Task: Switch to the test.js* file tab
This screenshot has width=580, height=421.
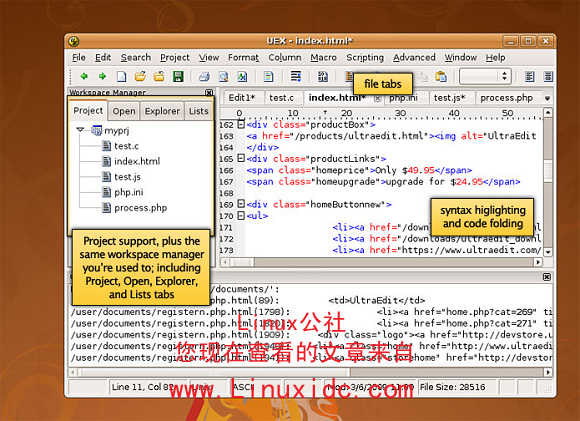Action: tap(449, 98)
